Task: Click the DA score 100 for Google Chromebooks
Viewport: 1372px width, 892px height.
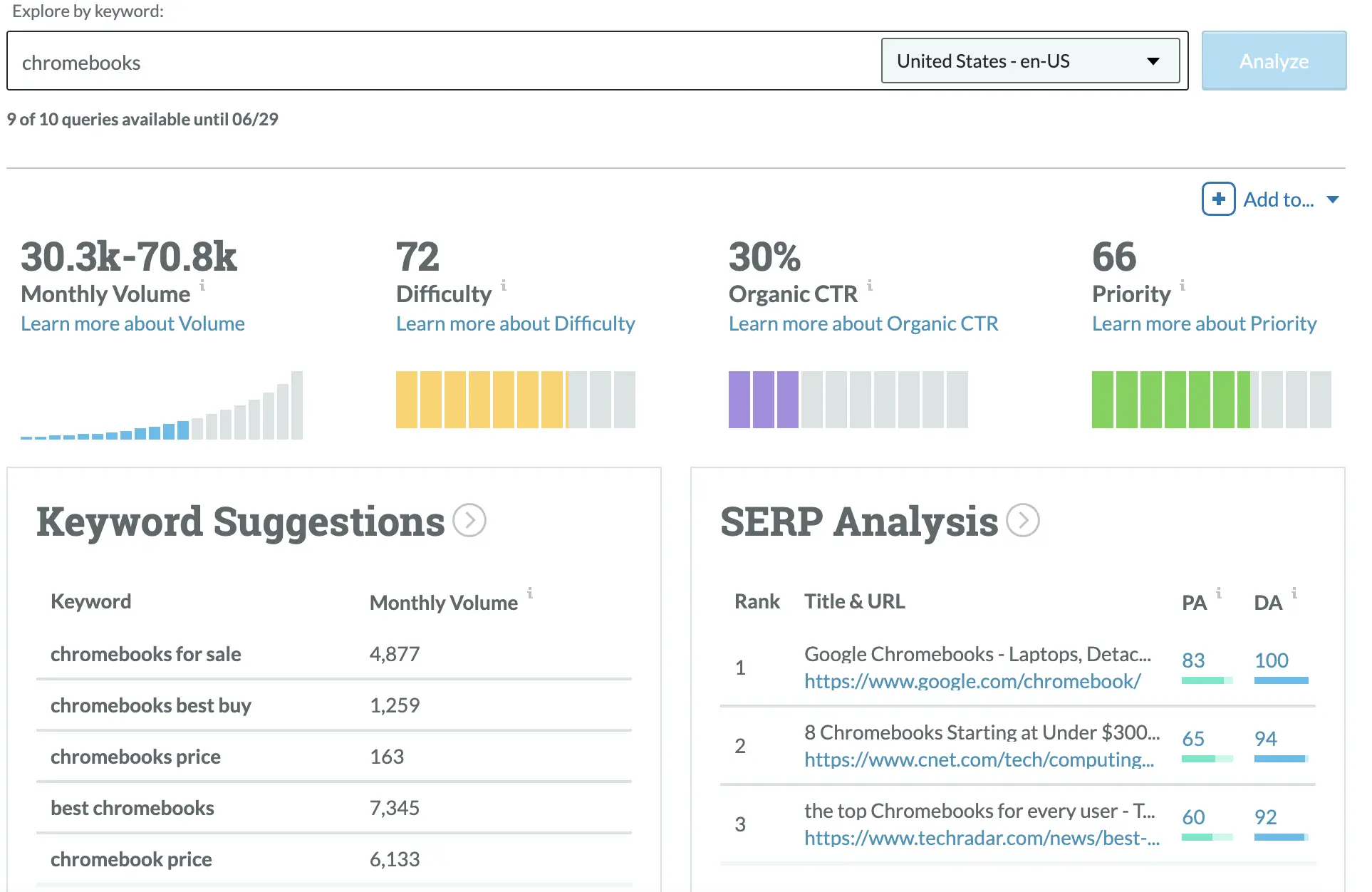Action: pos(1273,660)
